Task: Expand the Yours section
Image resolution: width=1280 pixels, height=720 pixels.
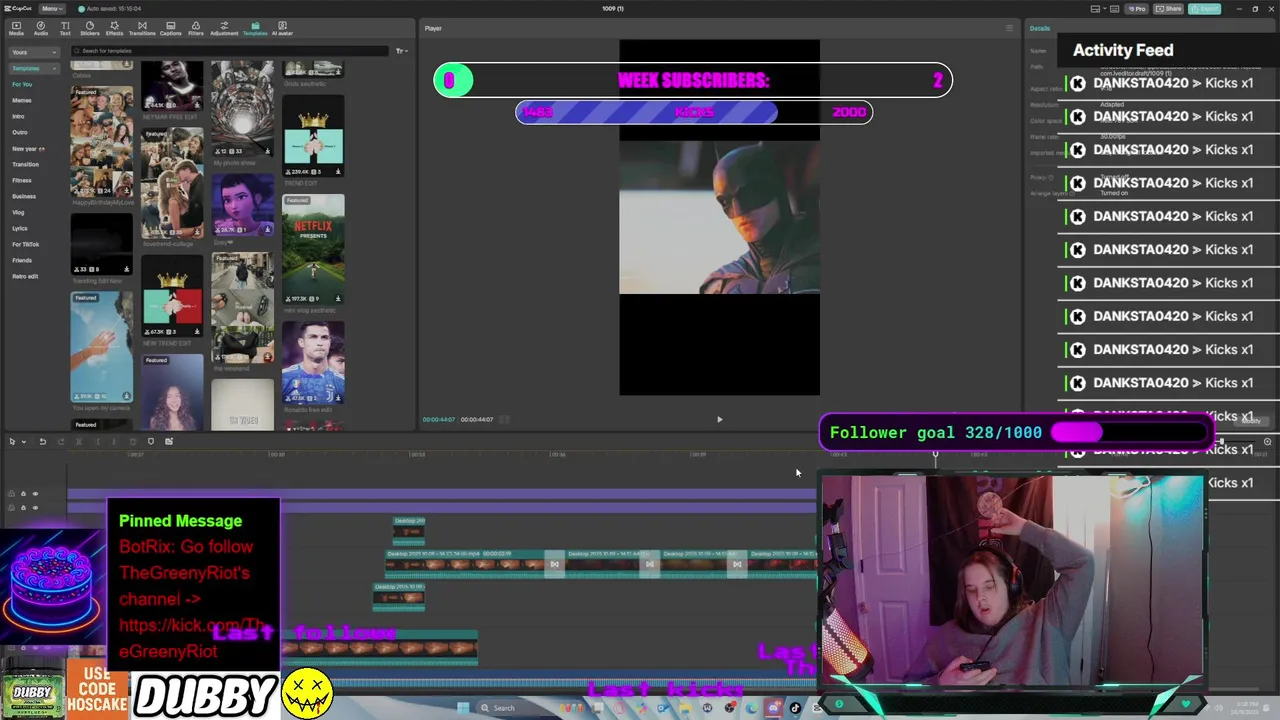Action: (x=33, y=52)
